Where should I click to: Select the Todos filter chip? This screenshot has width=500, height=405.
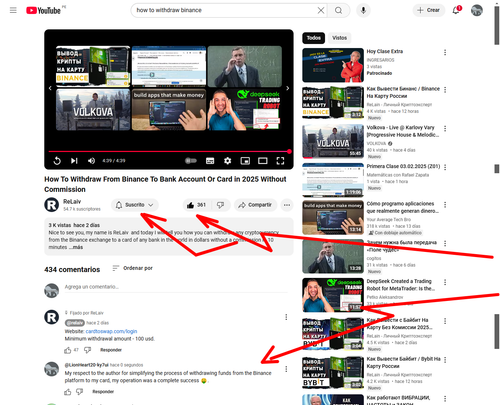coord(313,38)
